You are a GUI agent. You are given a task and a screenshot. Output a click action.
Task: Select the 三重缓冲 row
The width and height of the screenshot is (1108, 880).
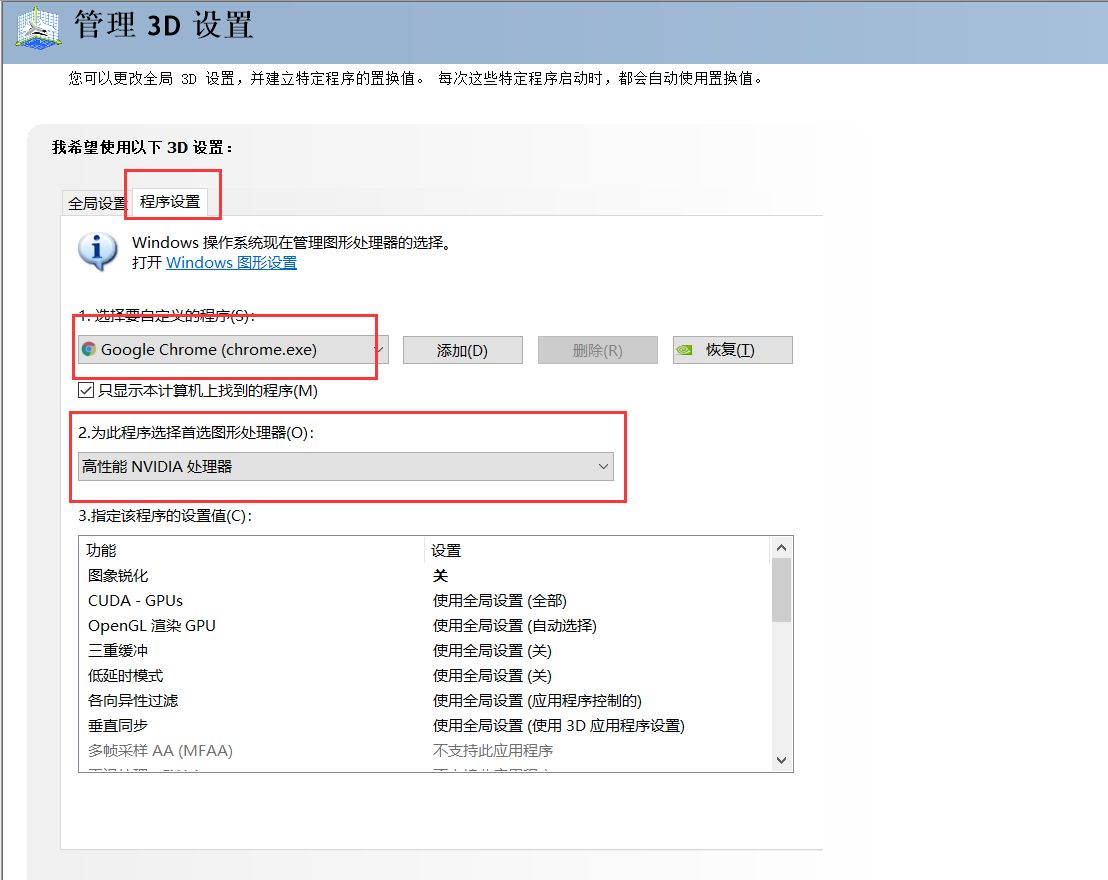(424, 650)
